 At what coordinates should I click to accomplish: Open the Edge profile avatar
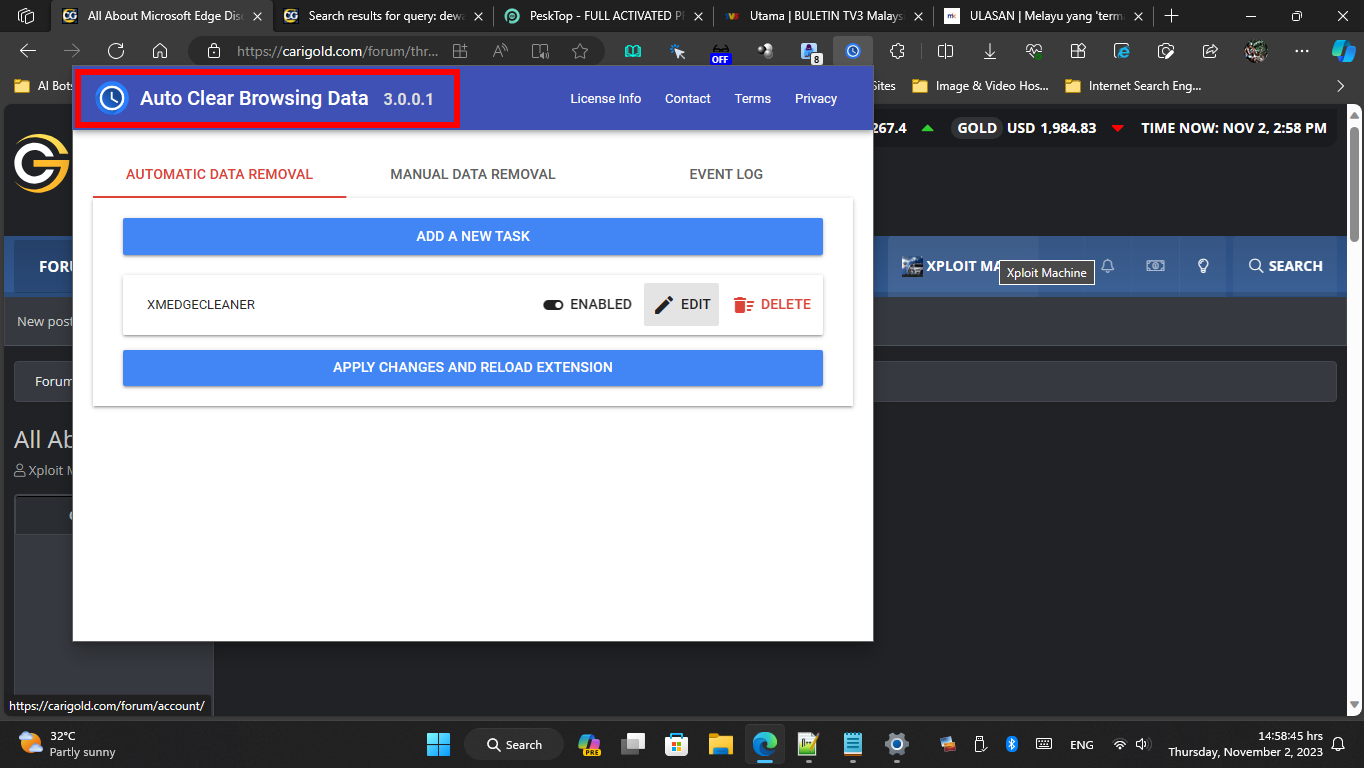[1257, 51]
